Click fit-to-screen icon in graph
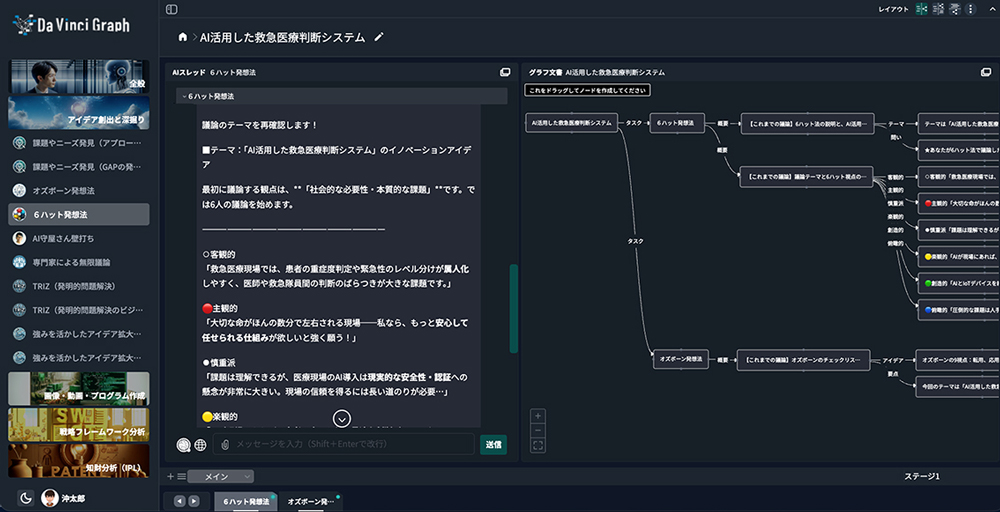Screen dimensions: 1000x512 (x=538, y=446)
